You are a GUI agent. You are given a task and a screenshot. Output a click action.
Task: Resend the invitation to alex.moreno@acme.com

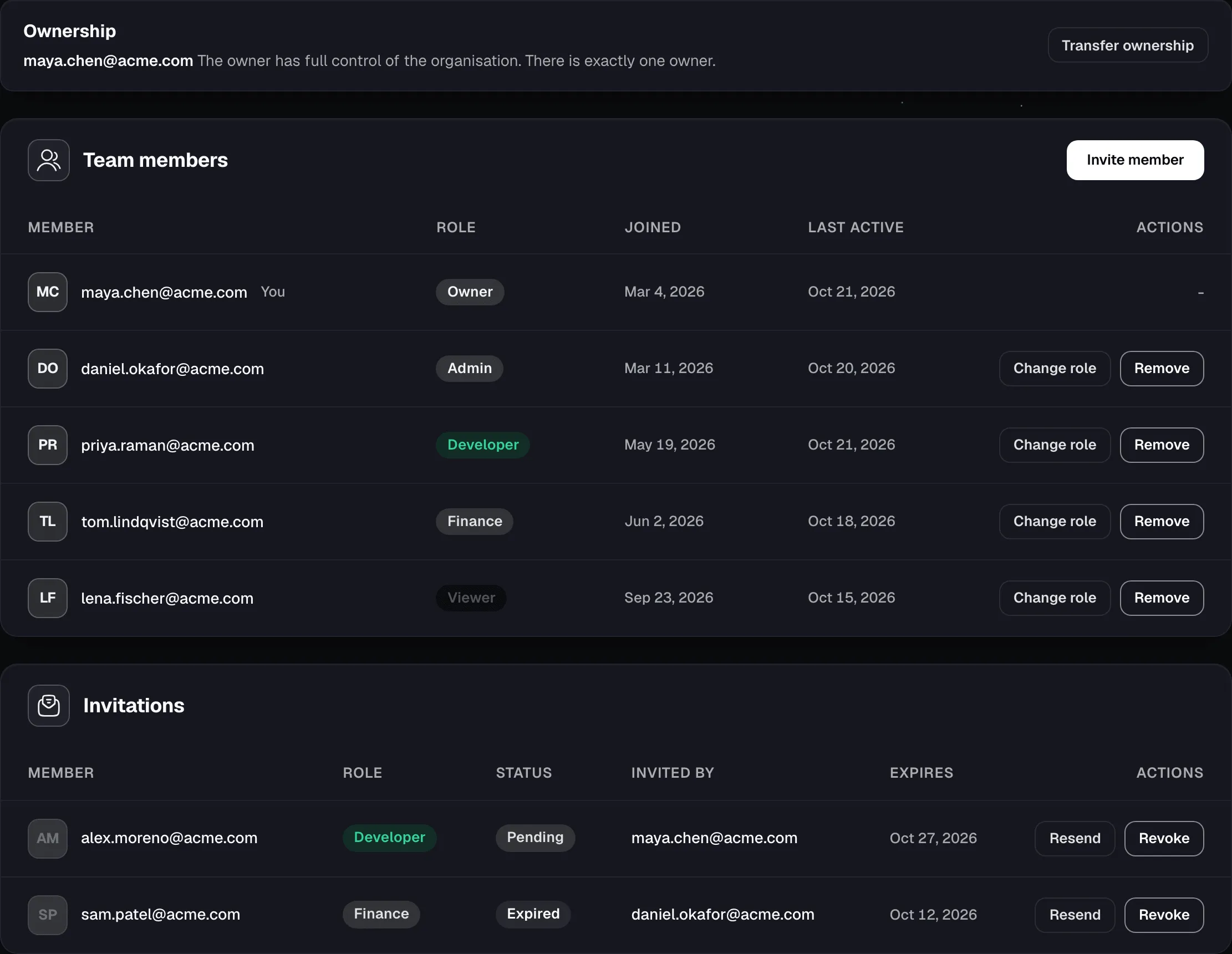coord(1075,838)
